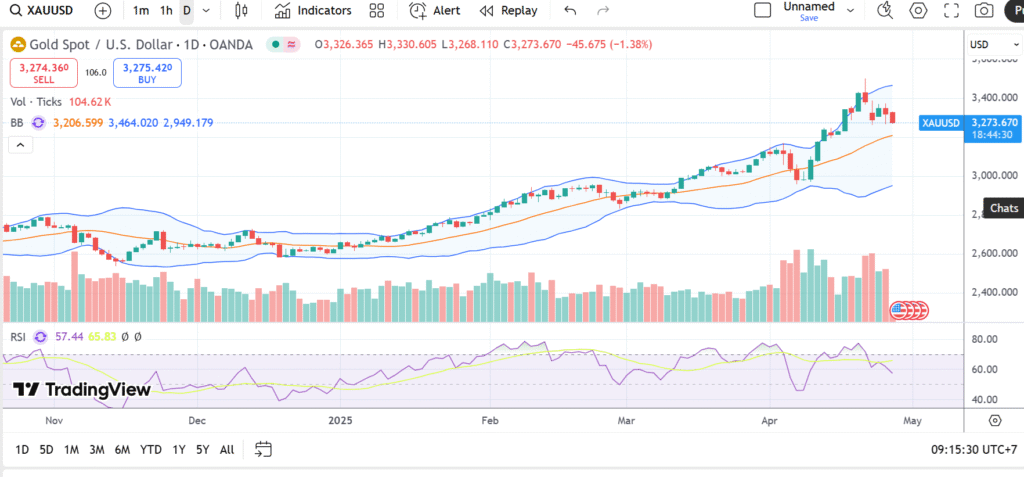Expand the time interval dropdown arrow
Image resolution: width=1024 pixels, height=477 pixels.
[x=206, y=11]
